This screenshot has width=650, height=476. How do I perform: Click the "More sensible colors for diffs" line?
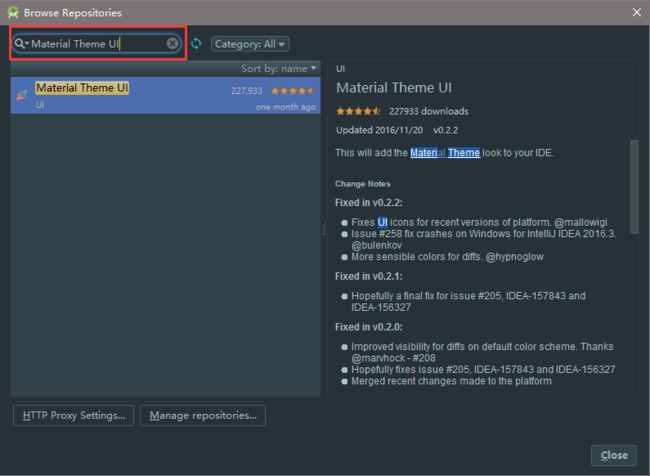[447, 257]
